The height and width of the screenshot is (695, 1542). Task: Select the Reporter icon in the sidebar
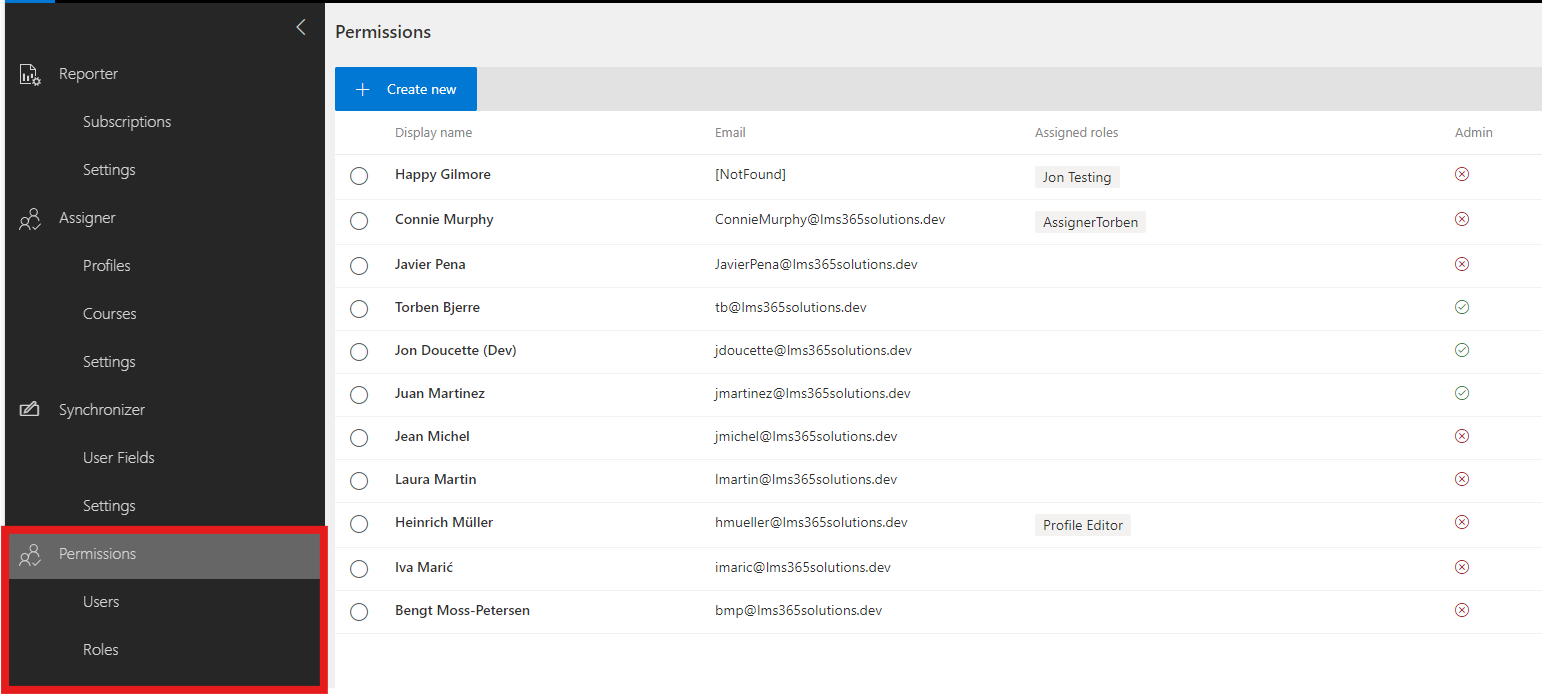28,73
